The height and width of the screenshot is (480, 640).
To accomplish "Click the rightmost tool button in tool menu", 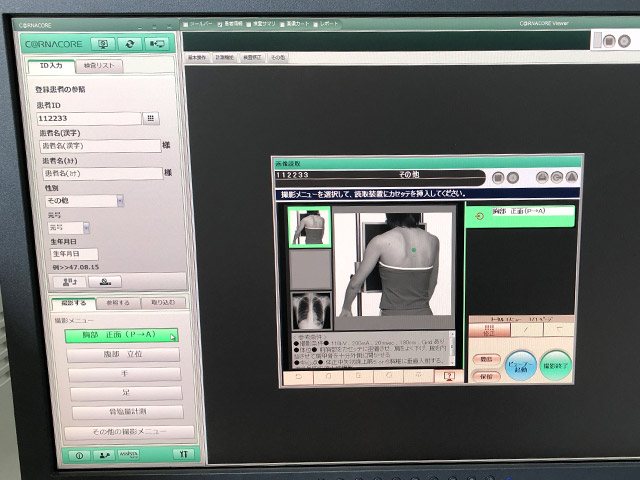I will (x=559, y=329).
